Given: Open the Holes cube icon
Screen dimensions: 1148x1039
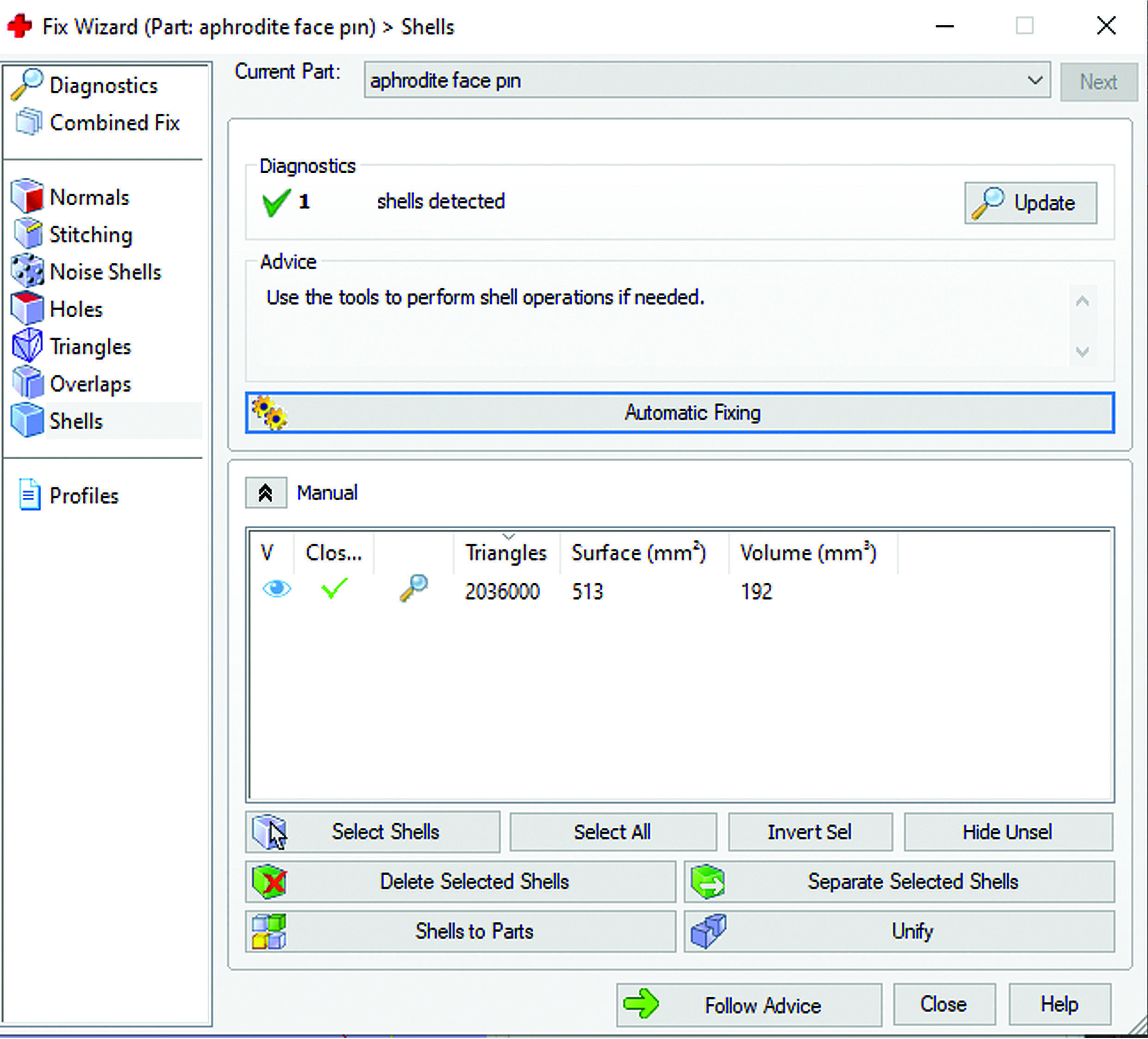Looking at the screenshot, I should [x=27, y=309].
